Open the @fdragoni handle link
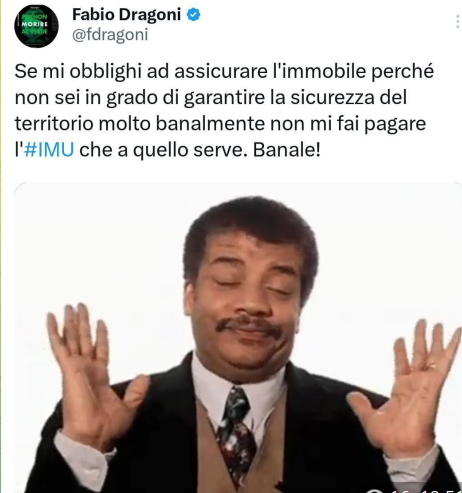462x493 pixels. point(110,35)
